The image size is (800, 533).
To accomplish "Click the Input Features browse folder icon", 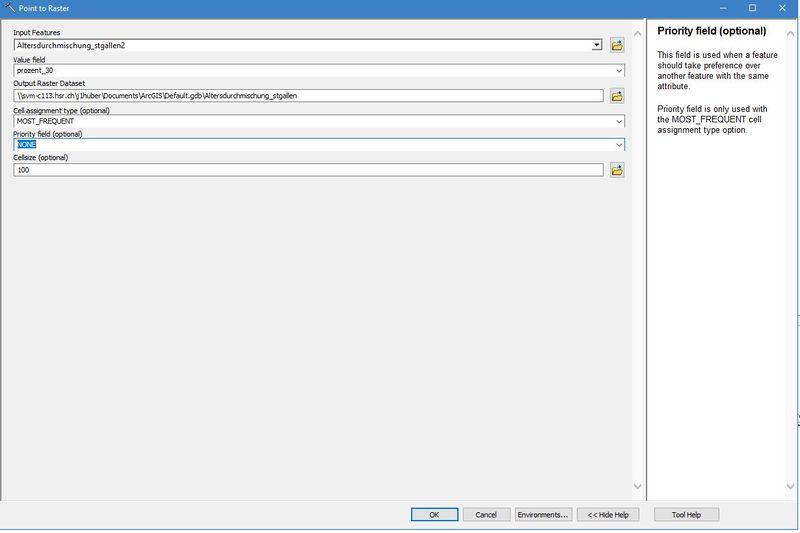I will click(x=617, y=45).
